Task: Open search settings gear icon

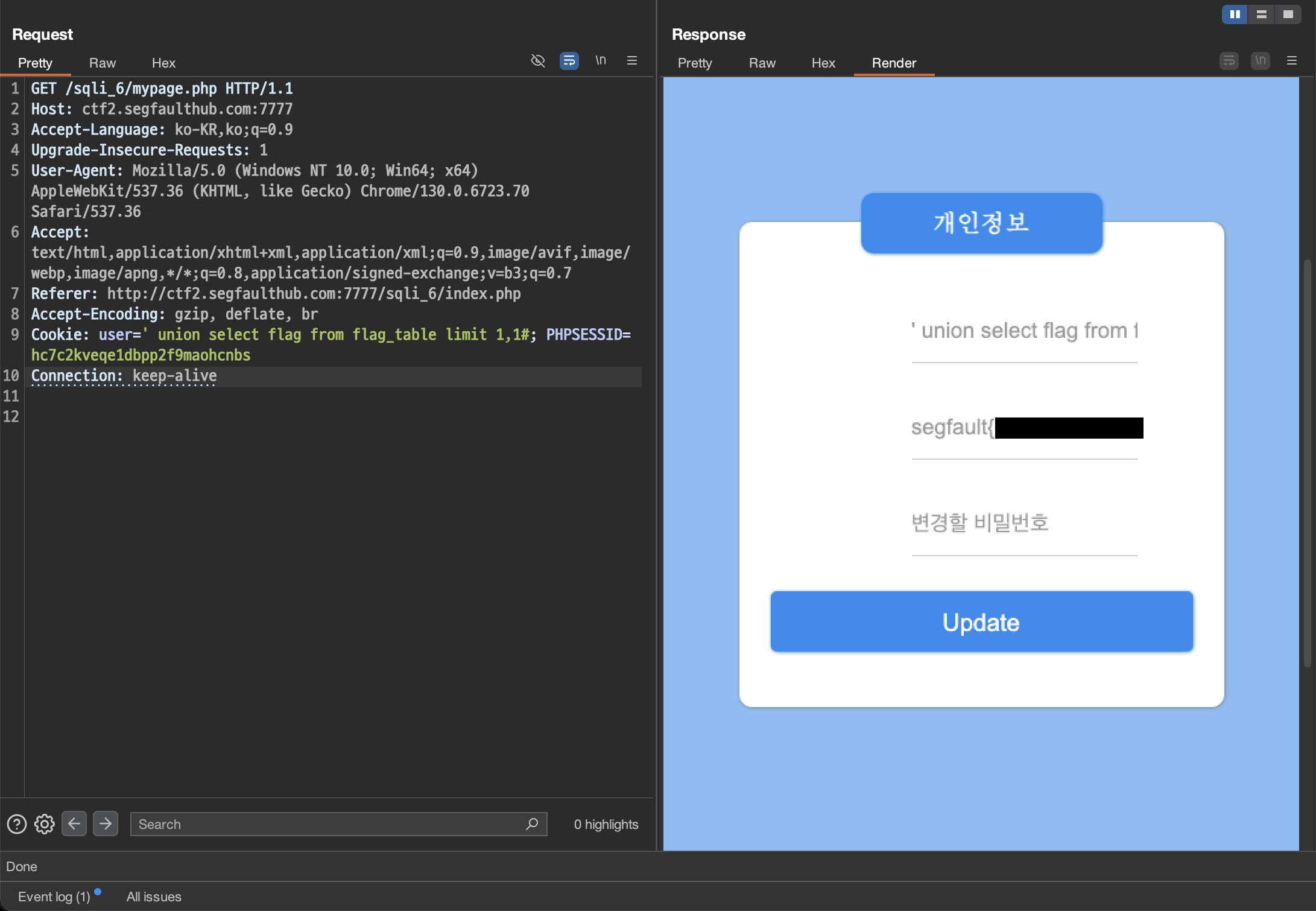Action: (x=45, y=824)
